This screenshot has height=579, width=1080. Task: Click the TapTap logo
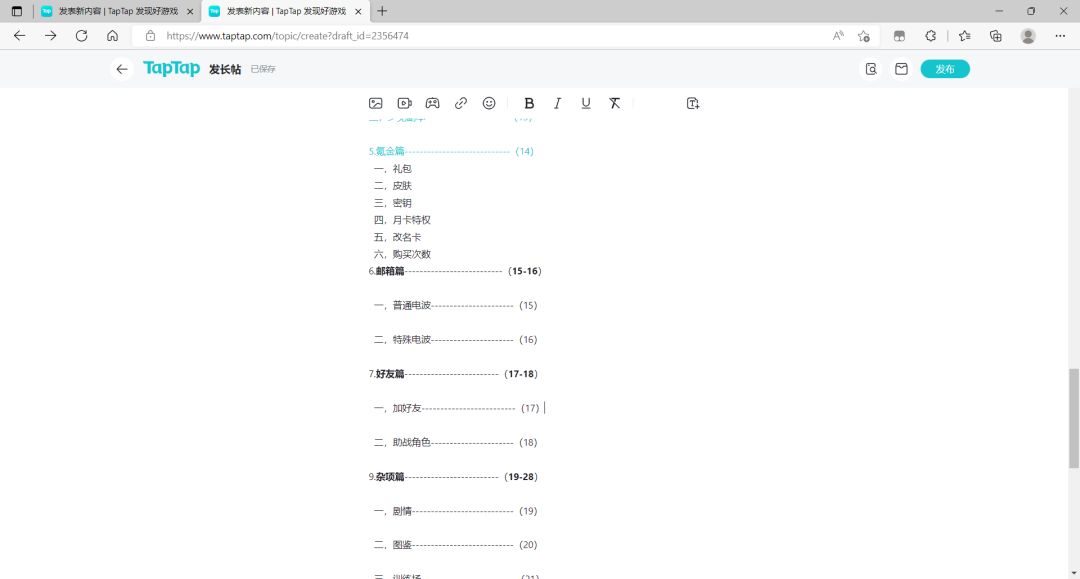click(172, 68)
